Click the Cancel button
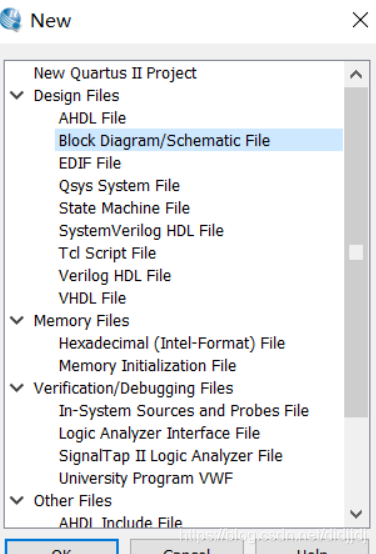The image size is (376, 554). (x=187, y=547)
